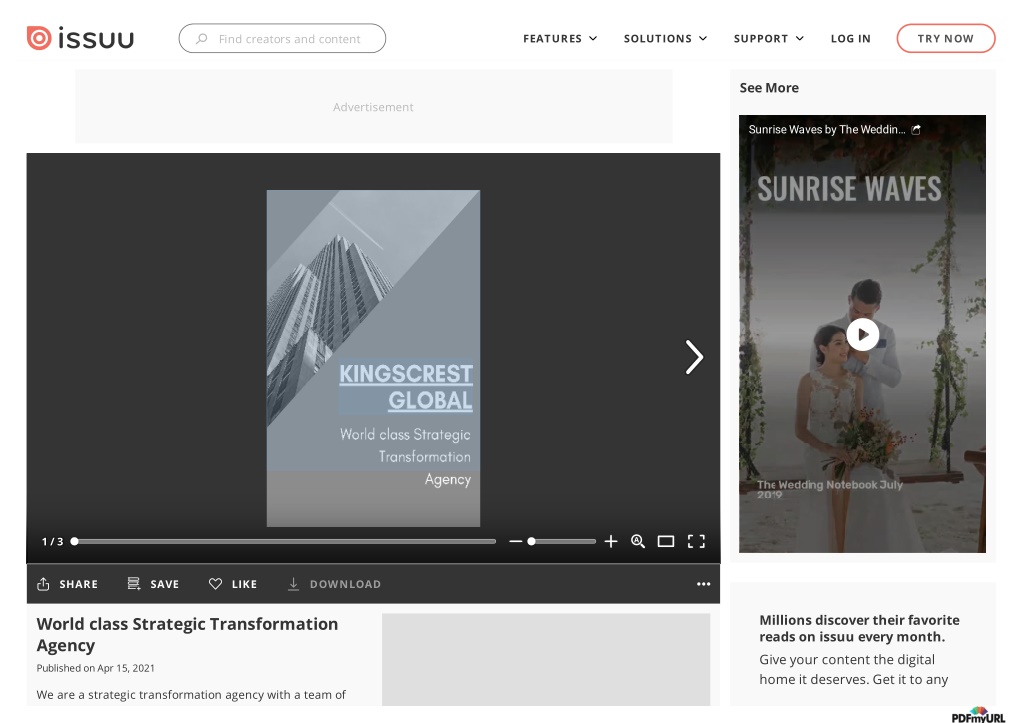Viewport: 1024px width, 723px height.
Task: Click the zoom in plus icon
Action: point(611,541)
